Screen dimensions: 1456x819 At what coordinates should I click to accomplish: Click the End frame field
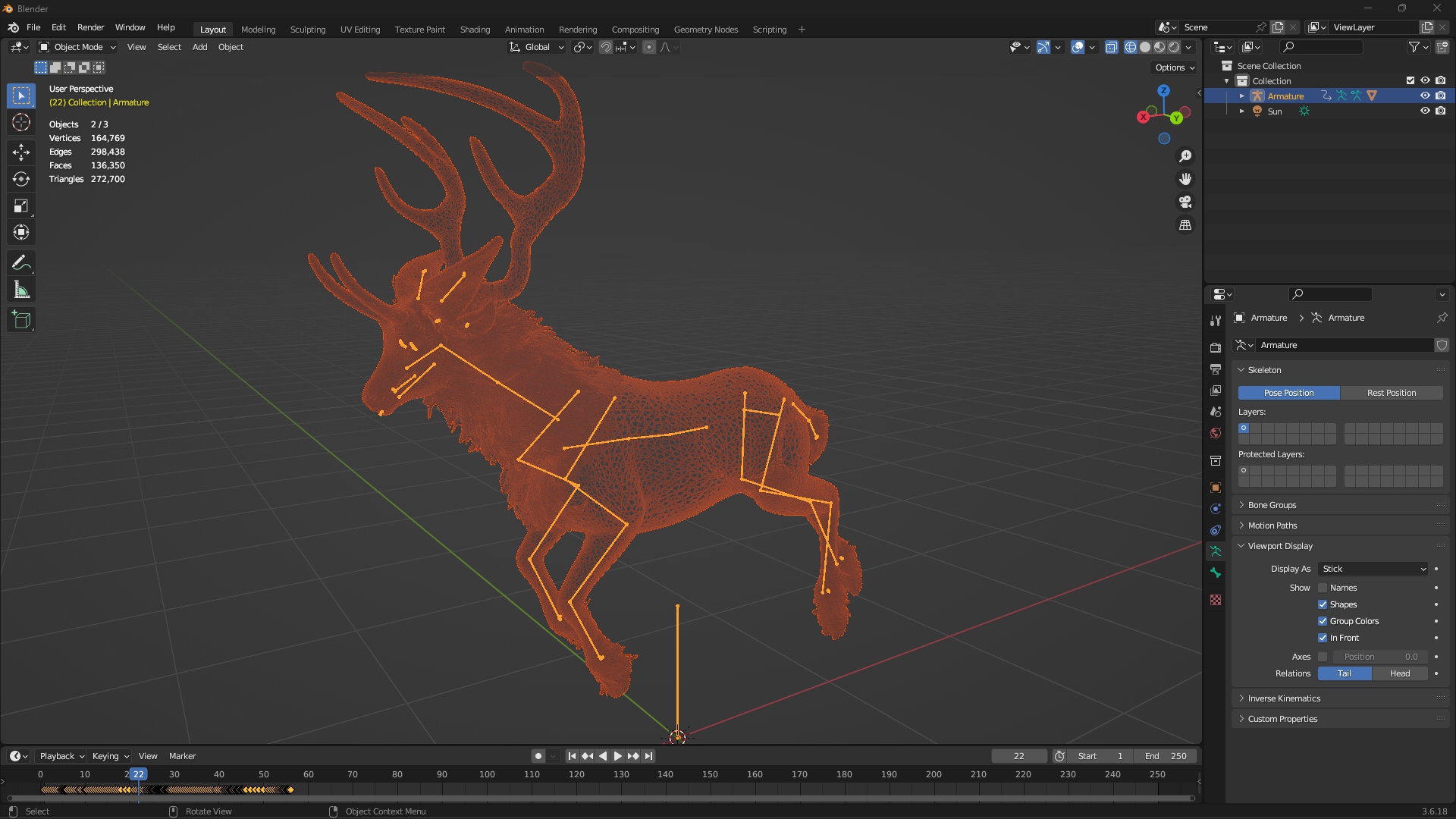coord(1166,756)
